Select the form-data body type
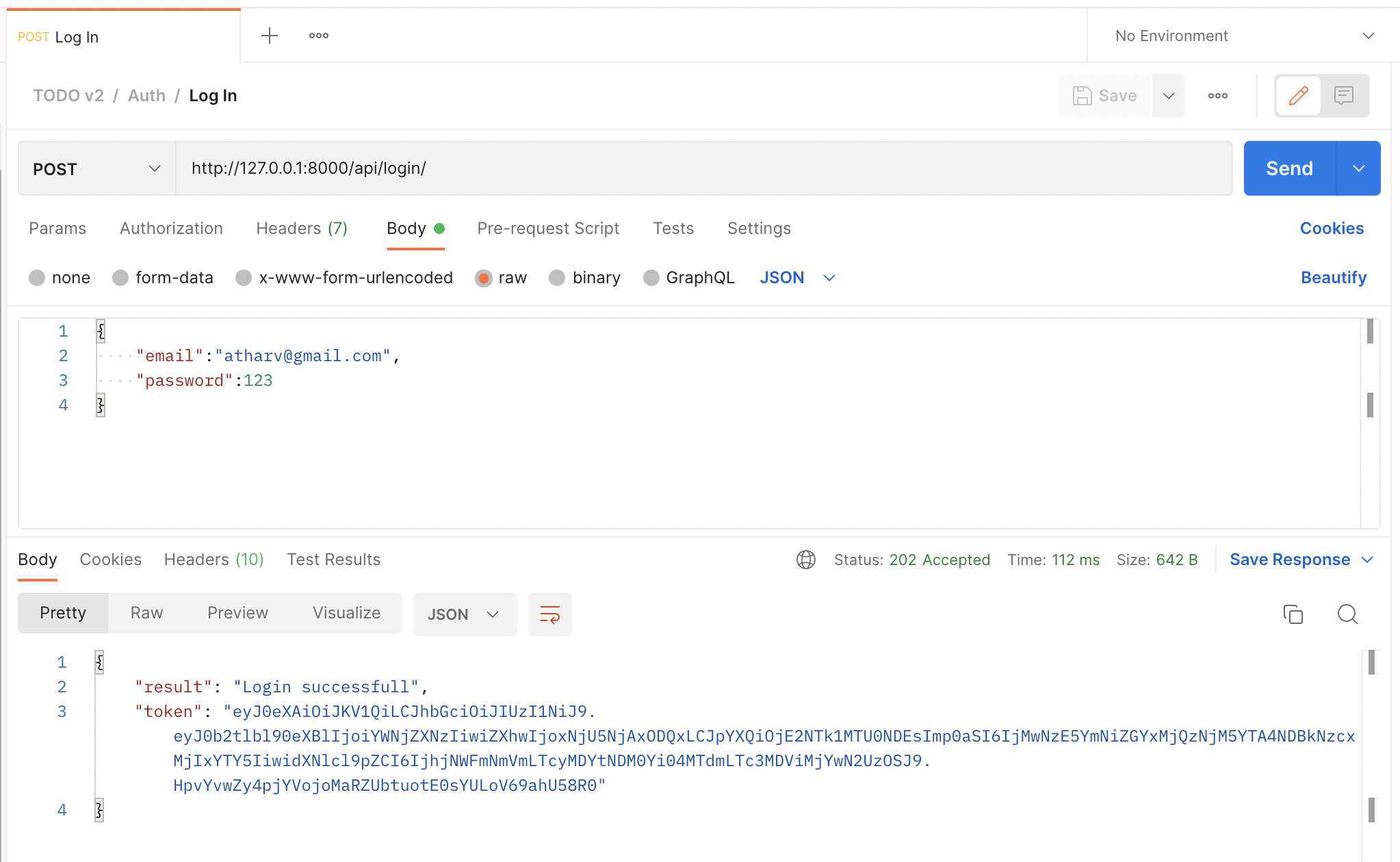 121,278
